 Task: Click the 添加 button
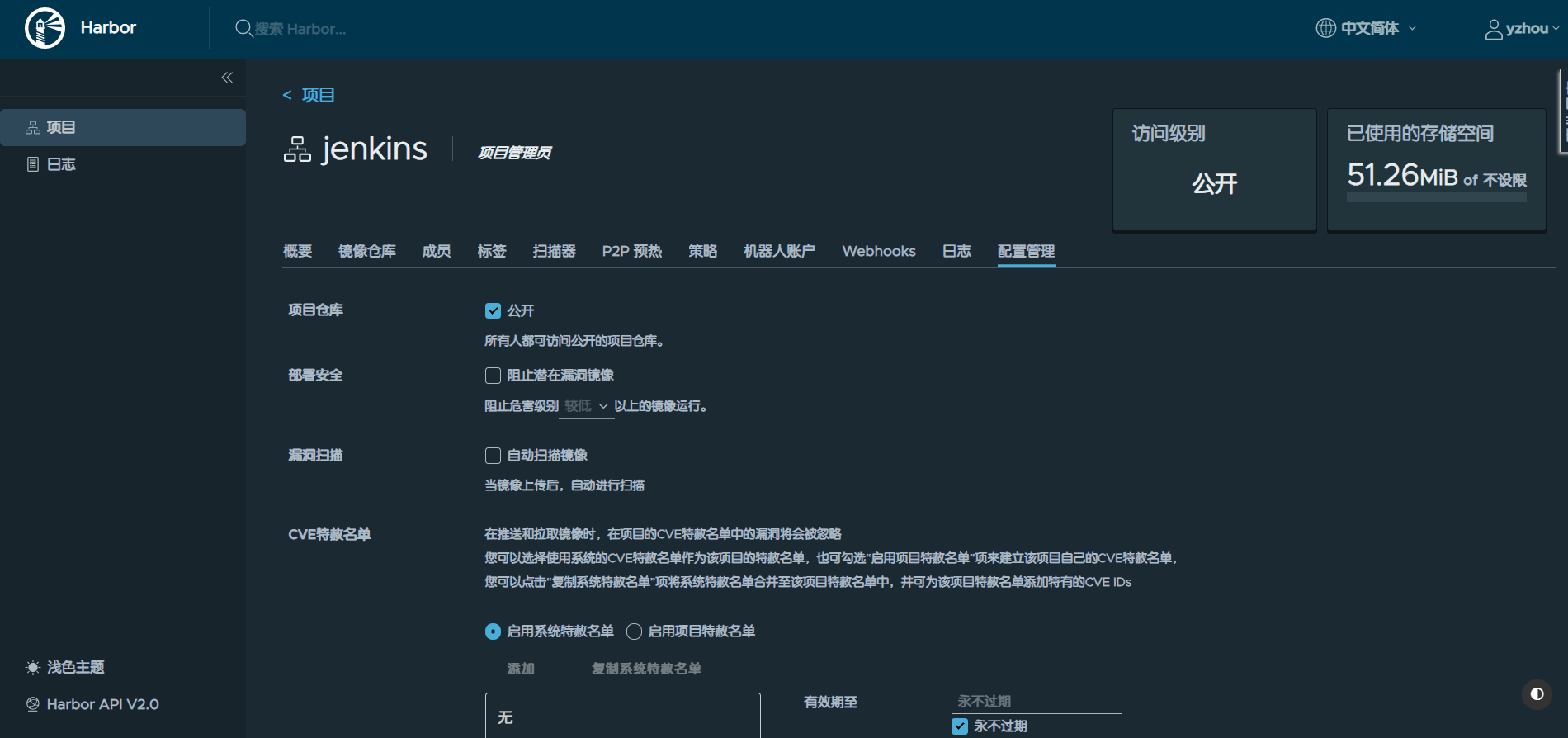521,669
